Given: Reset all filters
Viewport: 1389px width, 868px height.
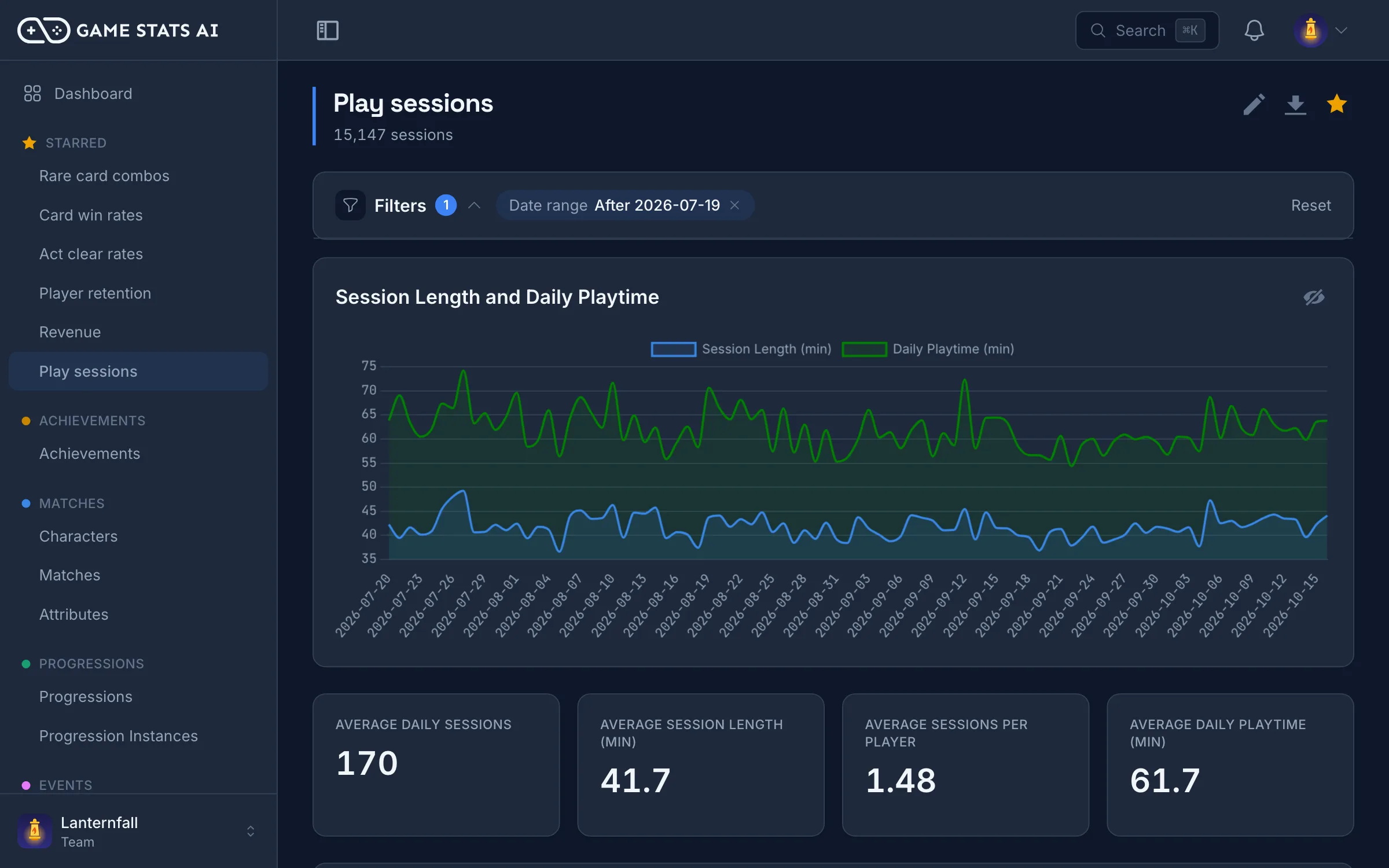Looking at the screenshot, I should pyautogui.click(x=1311, y=205).
